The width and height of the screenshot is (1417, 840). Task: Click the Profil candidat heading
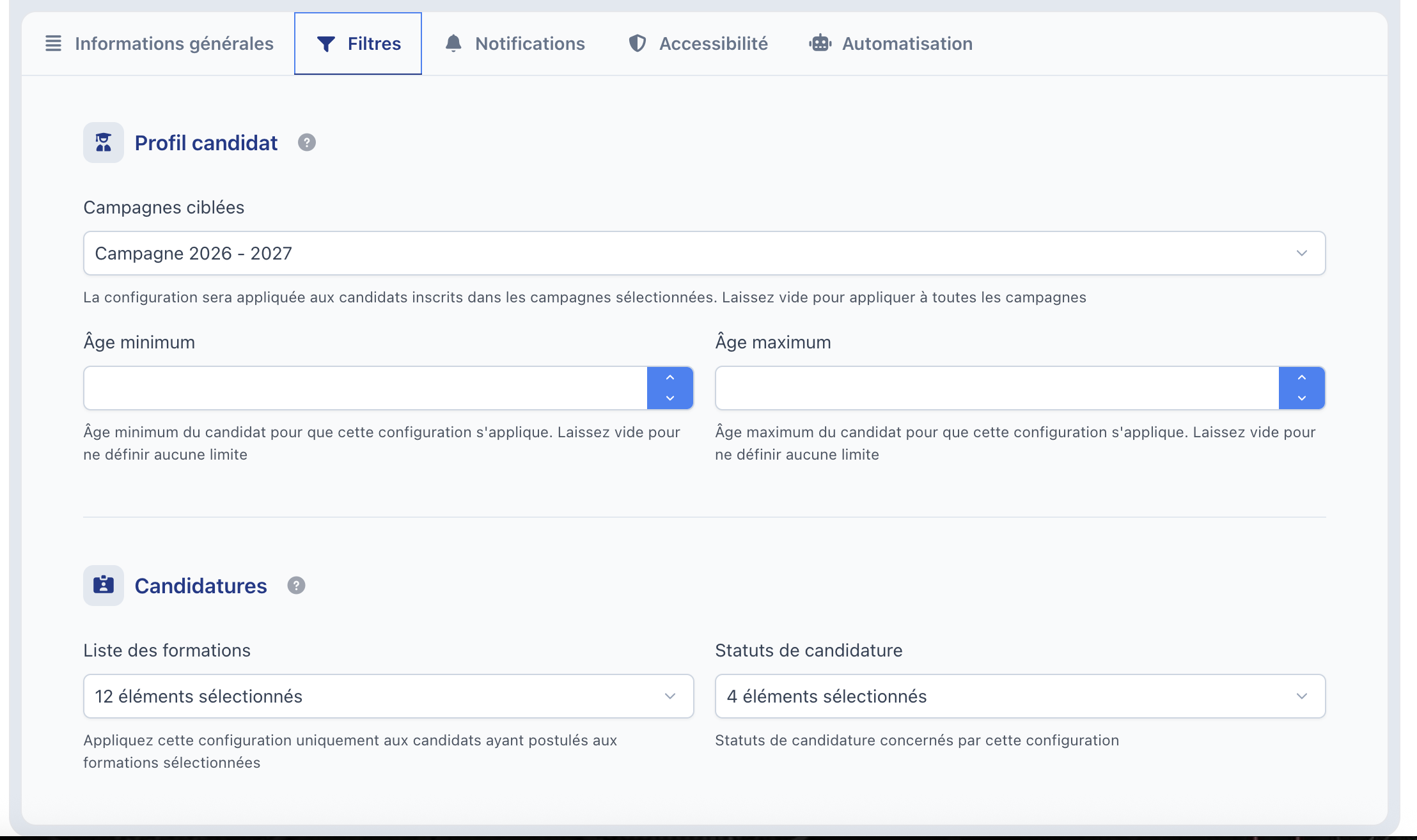pos(206,143)
